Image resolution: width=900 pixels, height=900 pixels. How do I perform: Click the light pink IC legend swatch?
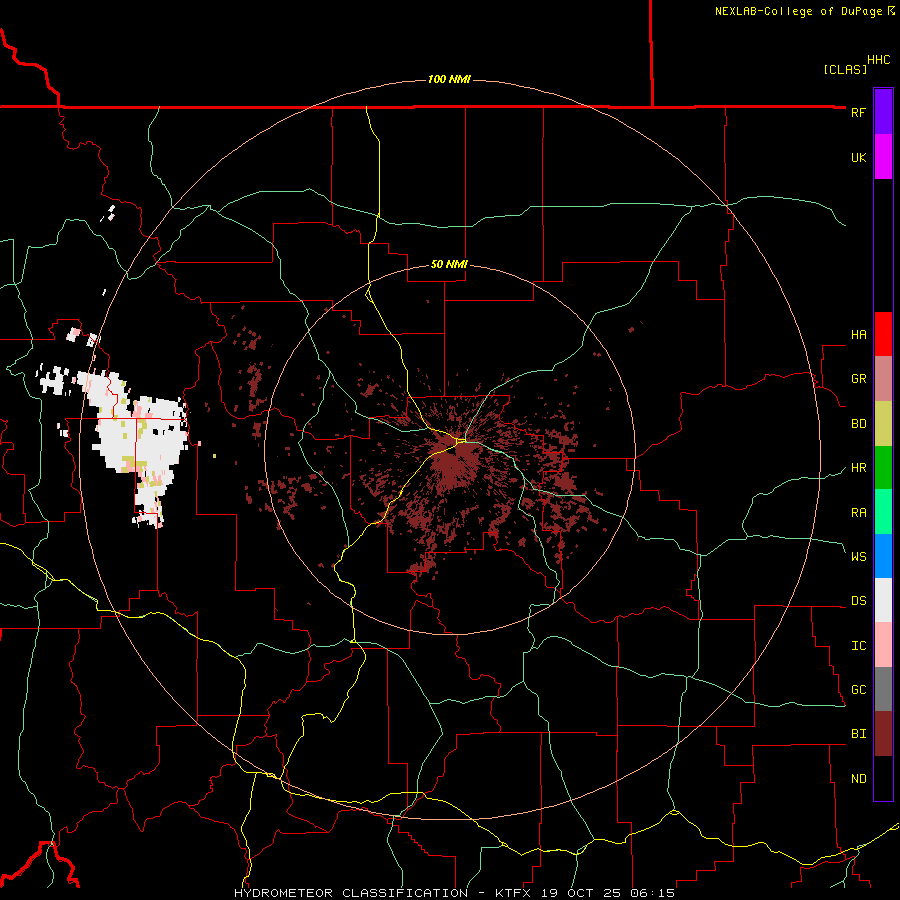tap(883, 645)
